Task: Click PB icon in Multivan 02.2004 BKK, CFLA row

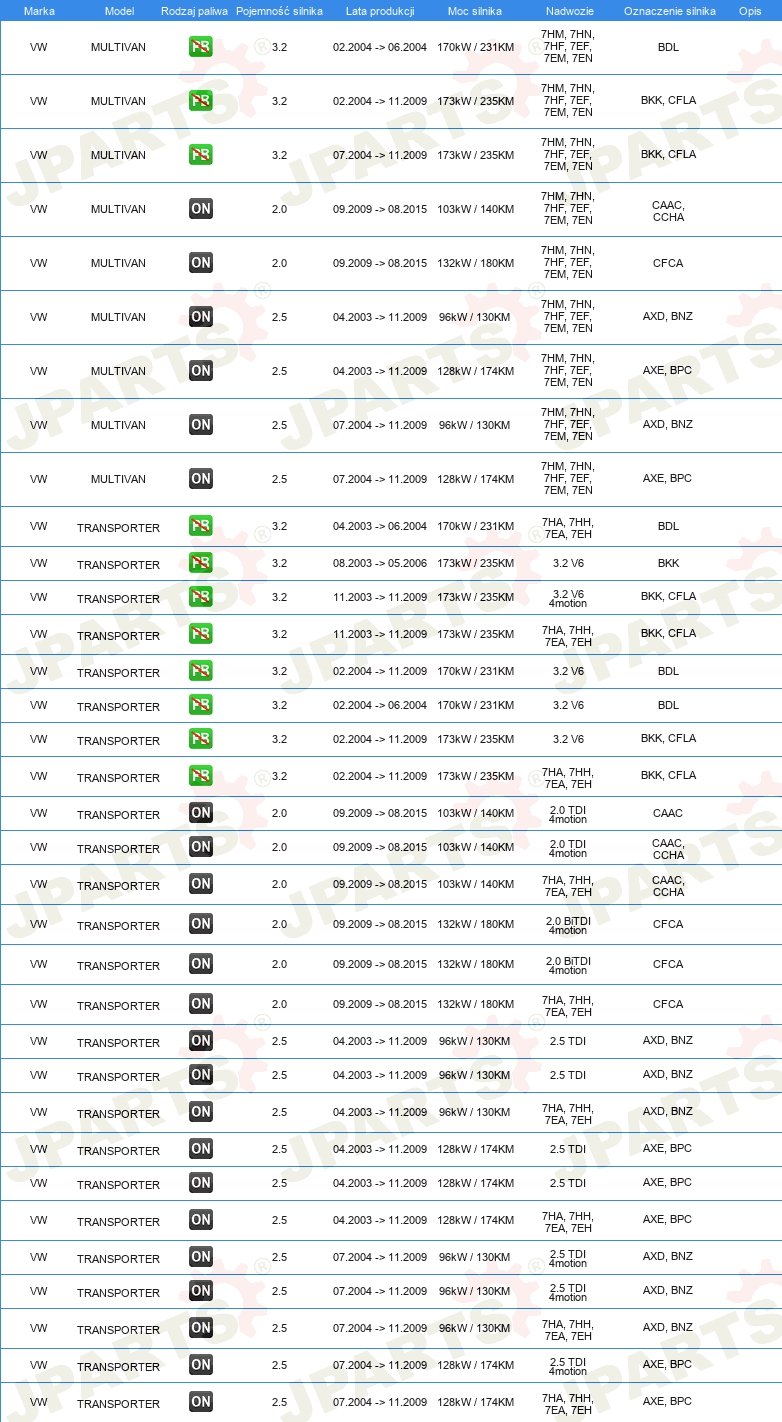Action: [201, 100]
